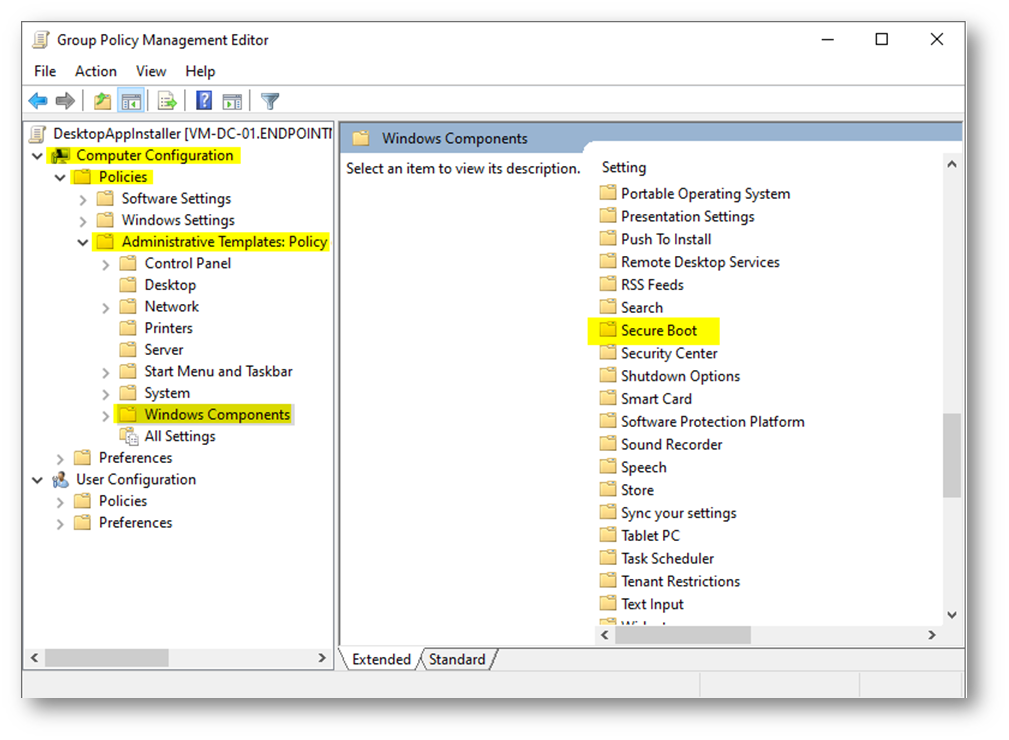Click the Setting column header
Viewport: 1009px width, 740px height.
pos(624,167)
